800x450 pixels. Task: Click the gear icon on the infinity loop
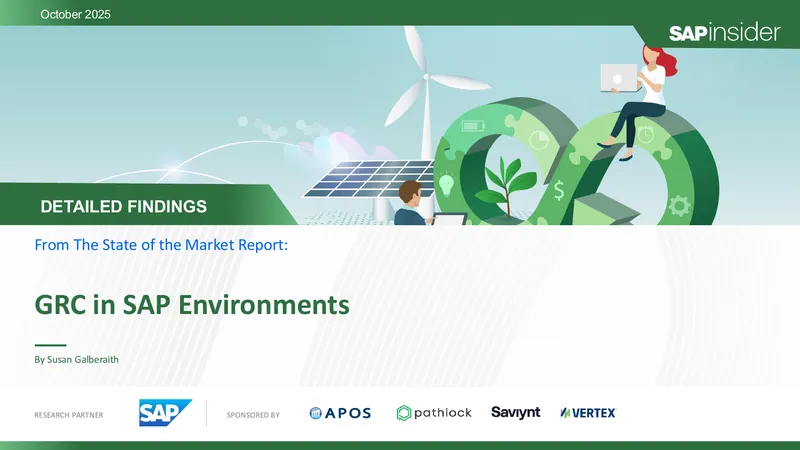pyautogui.click(x=679, y=206)
